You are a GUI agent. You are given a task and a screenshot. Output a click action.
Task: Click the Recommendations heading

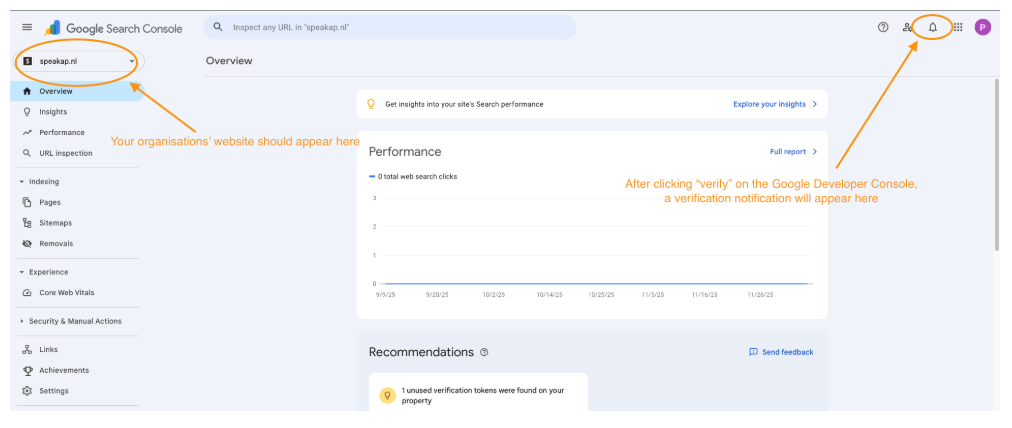[x=421, y=352]
